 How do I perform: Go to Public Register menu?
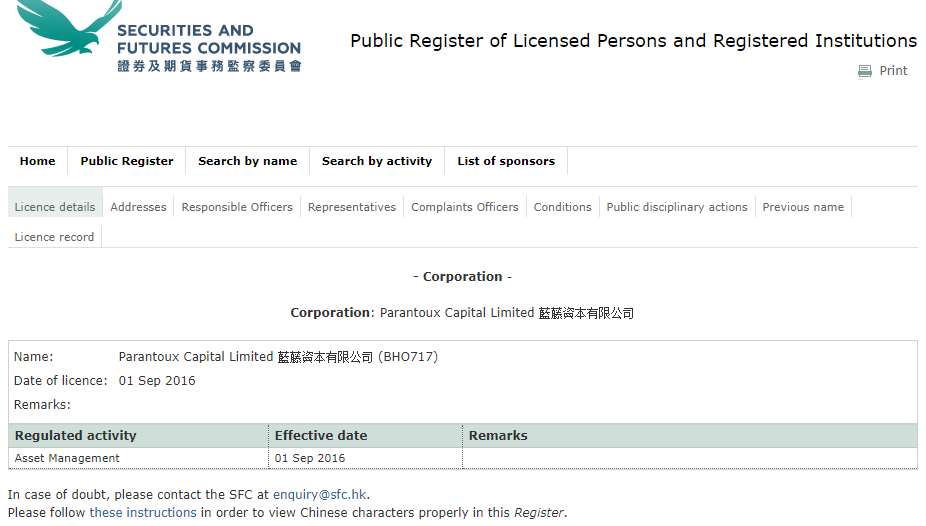pos(127,161)
